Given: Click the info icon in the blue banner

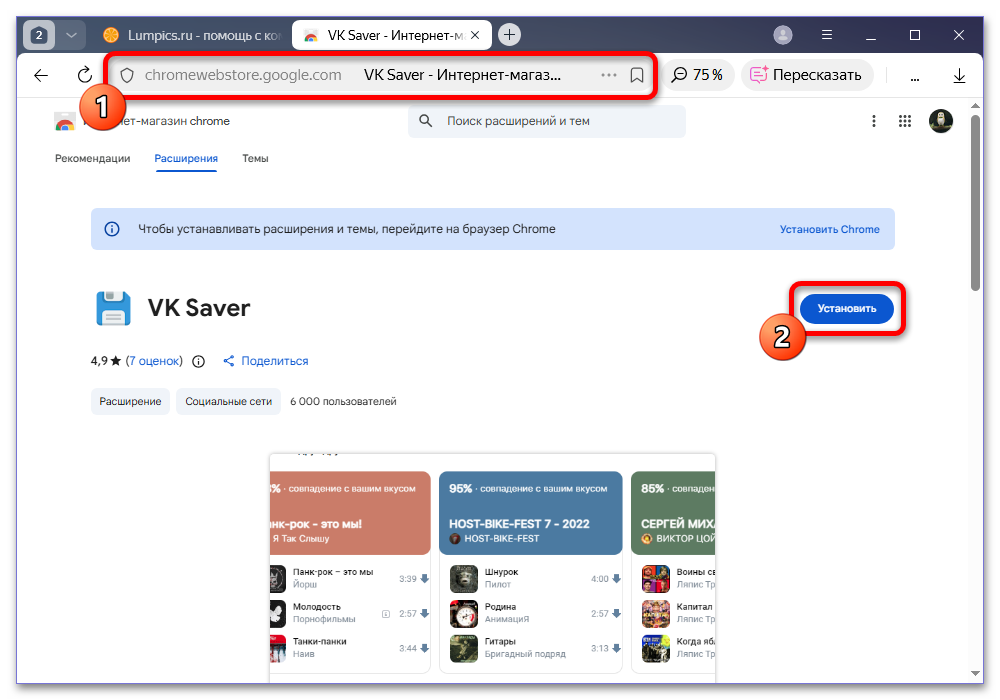Looking at the screenshot, I should (x=112, y=229).
